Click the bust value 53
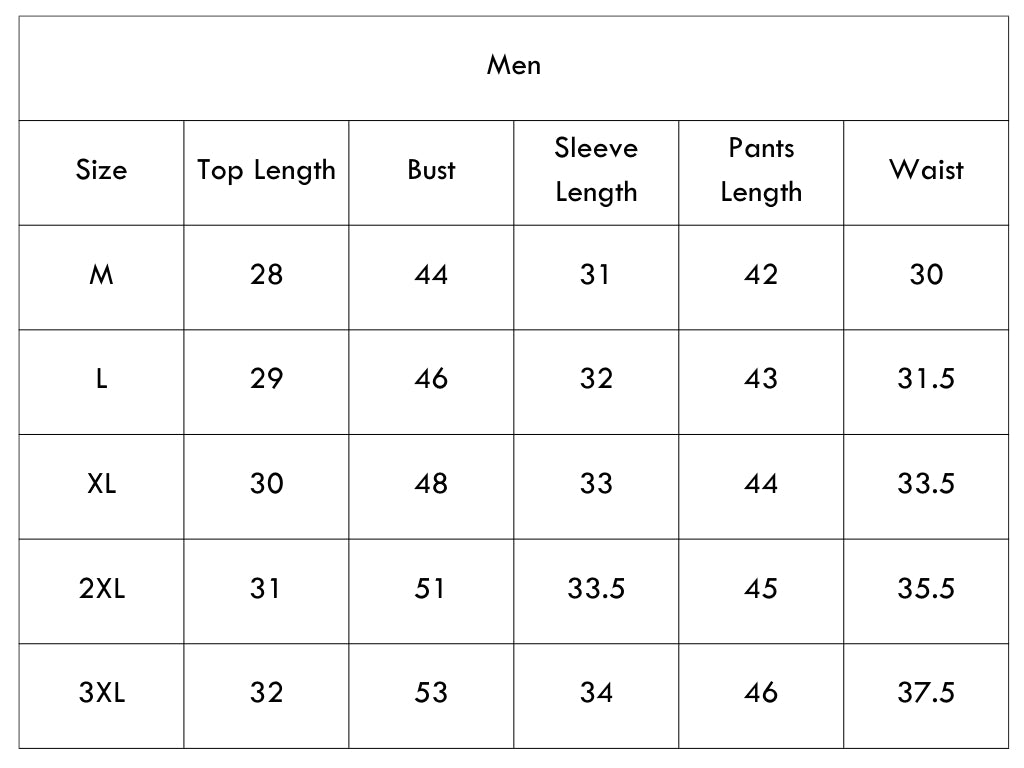Screen dimensions: 1024x768 [431, 693]
